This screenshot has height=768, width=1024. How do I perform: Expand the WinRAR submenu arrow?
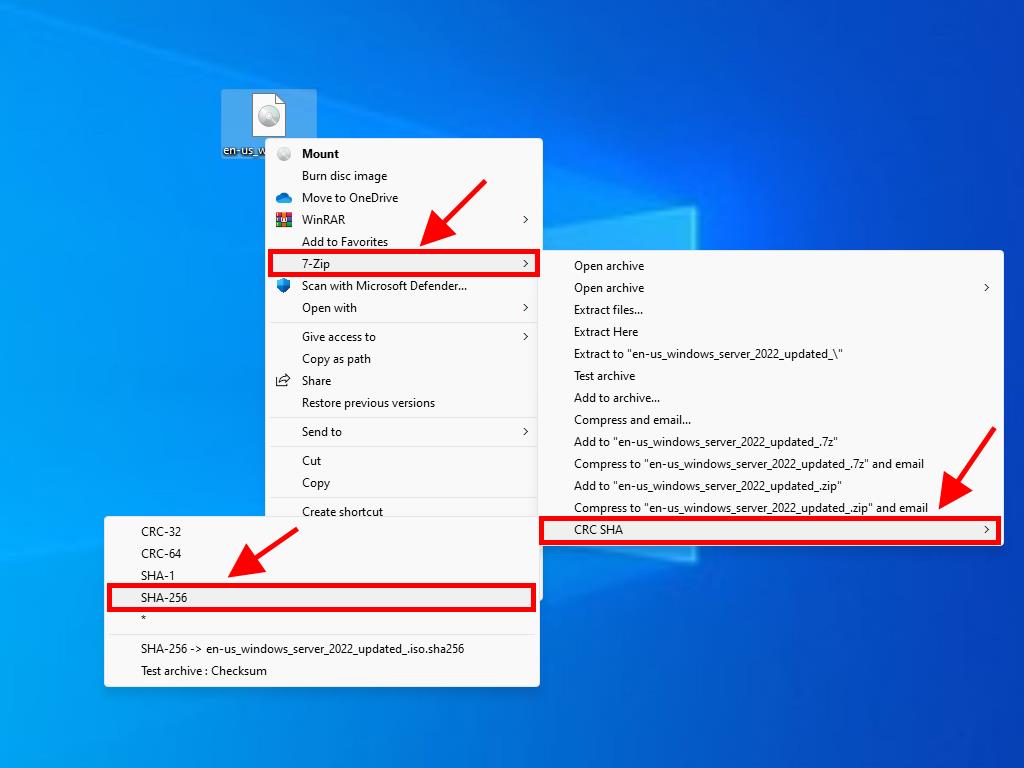[526, 220]
